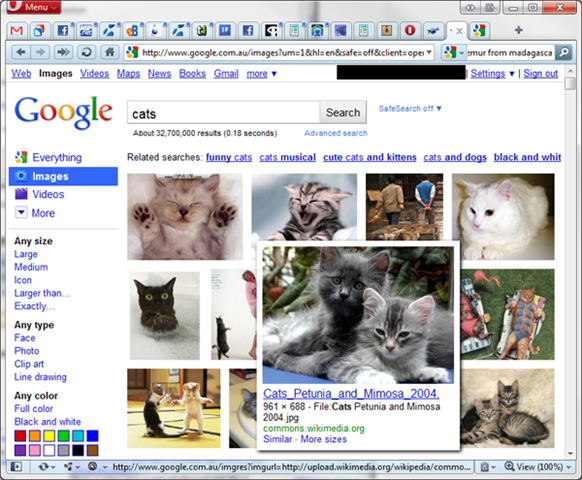Screen dimensions: 582x480
Task: Click the search field magnifier icon
Action: coord(563,52)
